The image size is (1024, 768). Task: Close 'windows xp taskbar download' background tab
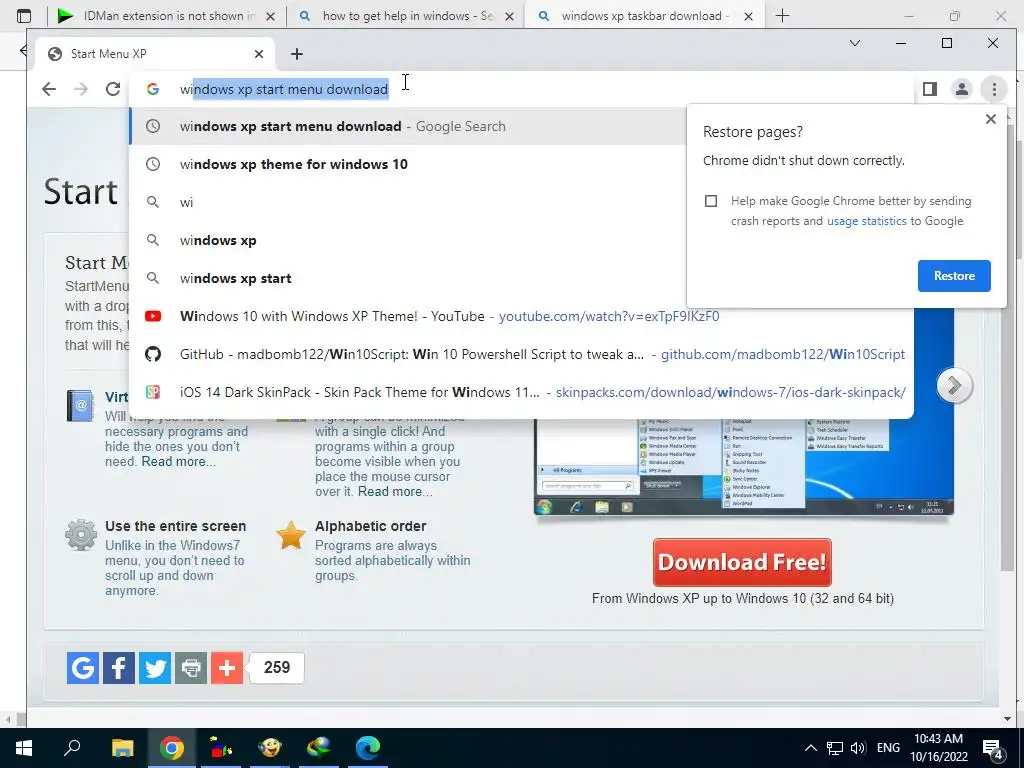[748, 16]
